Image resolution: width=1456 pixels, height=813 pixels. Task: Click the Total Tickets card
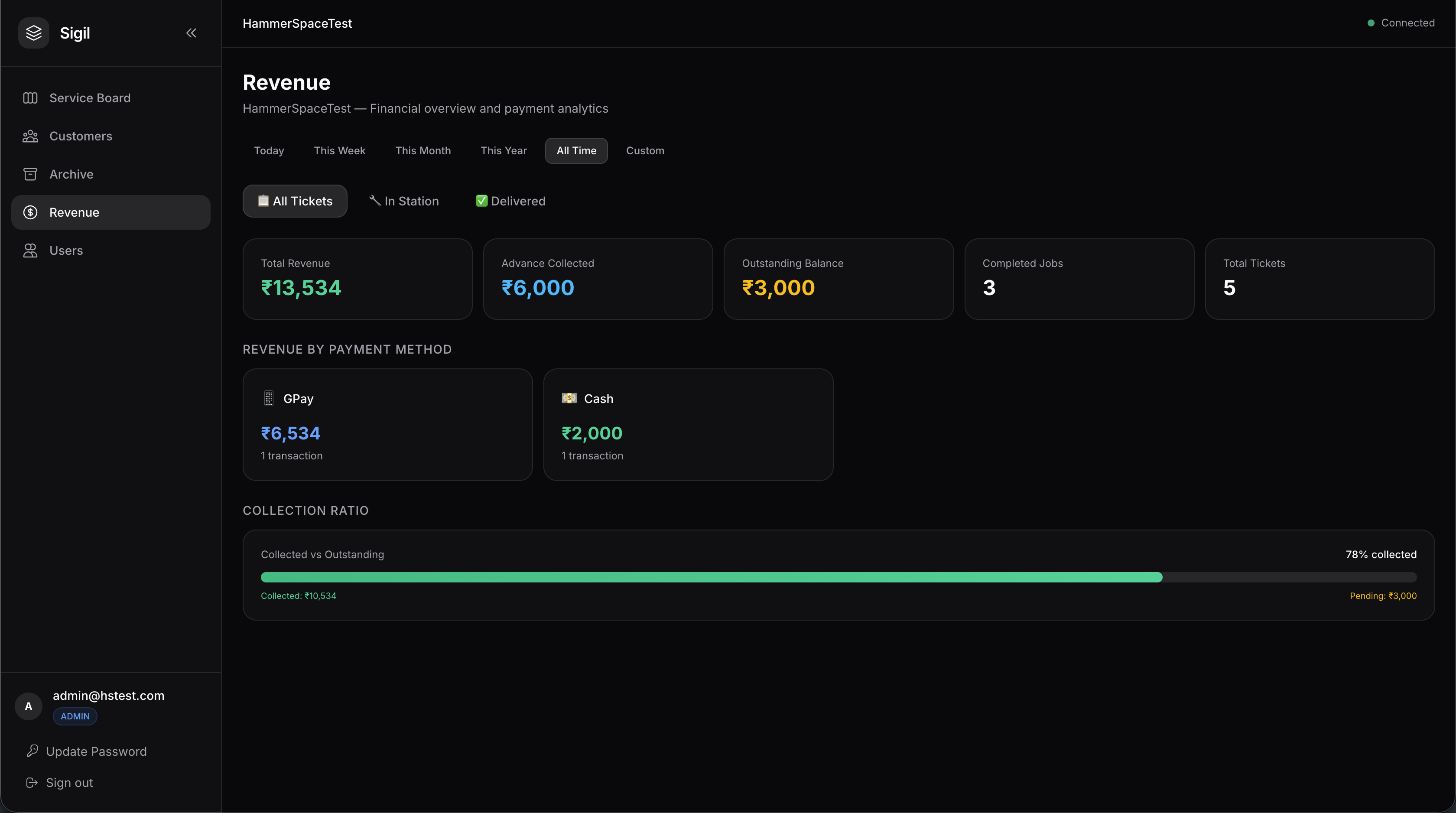pos(1320,279)
